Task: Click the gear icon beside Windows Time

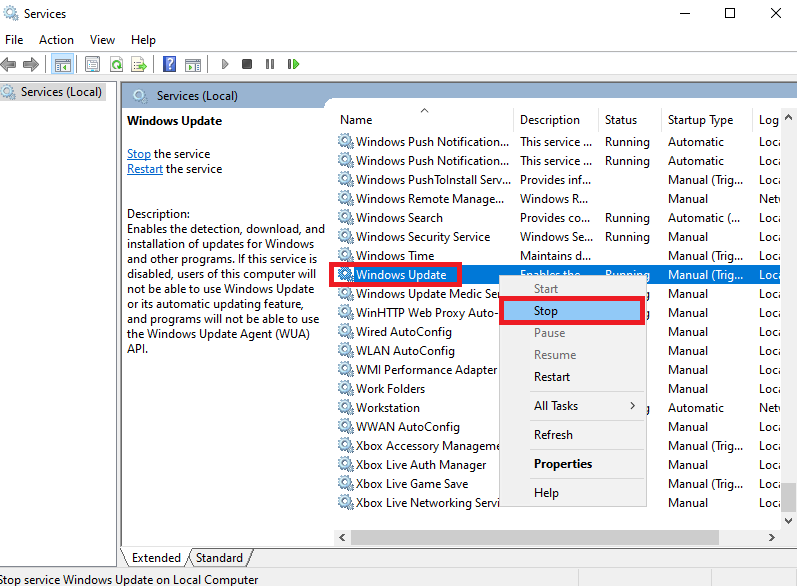Action: coord(346,256)
